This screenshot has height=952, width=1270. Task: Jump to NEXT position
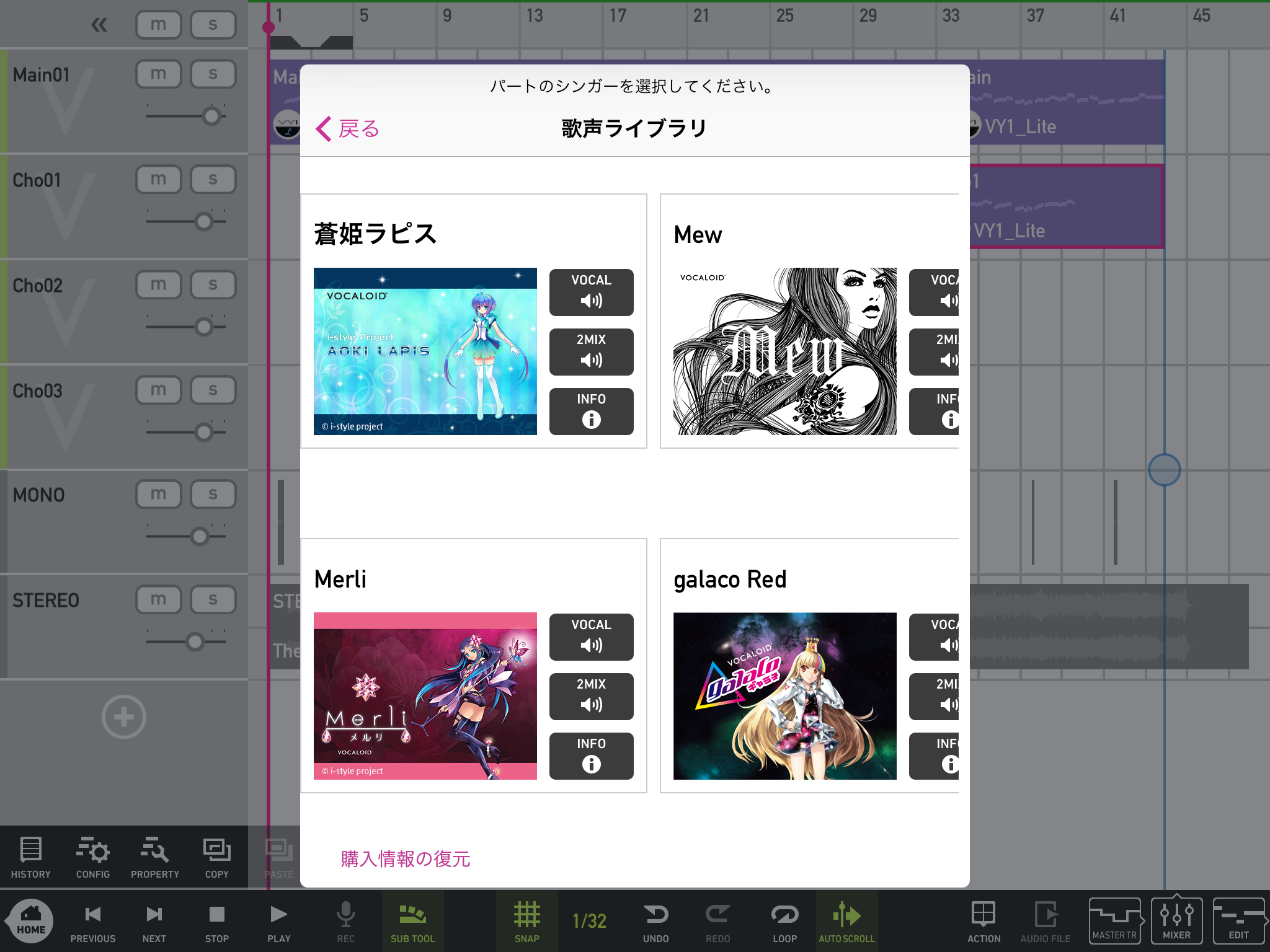point(154,922)
